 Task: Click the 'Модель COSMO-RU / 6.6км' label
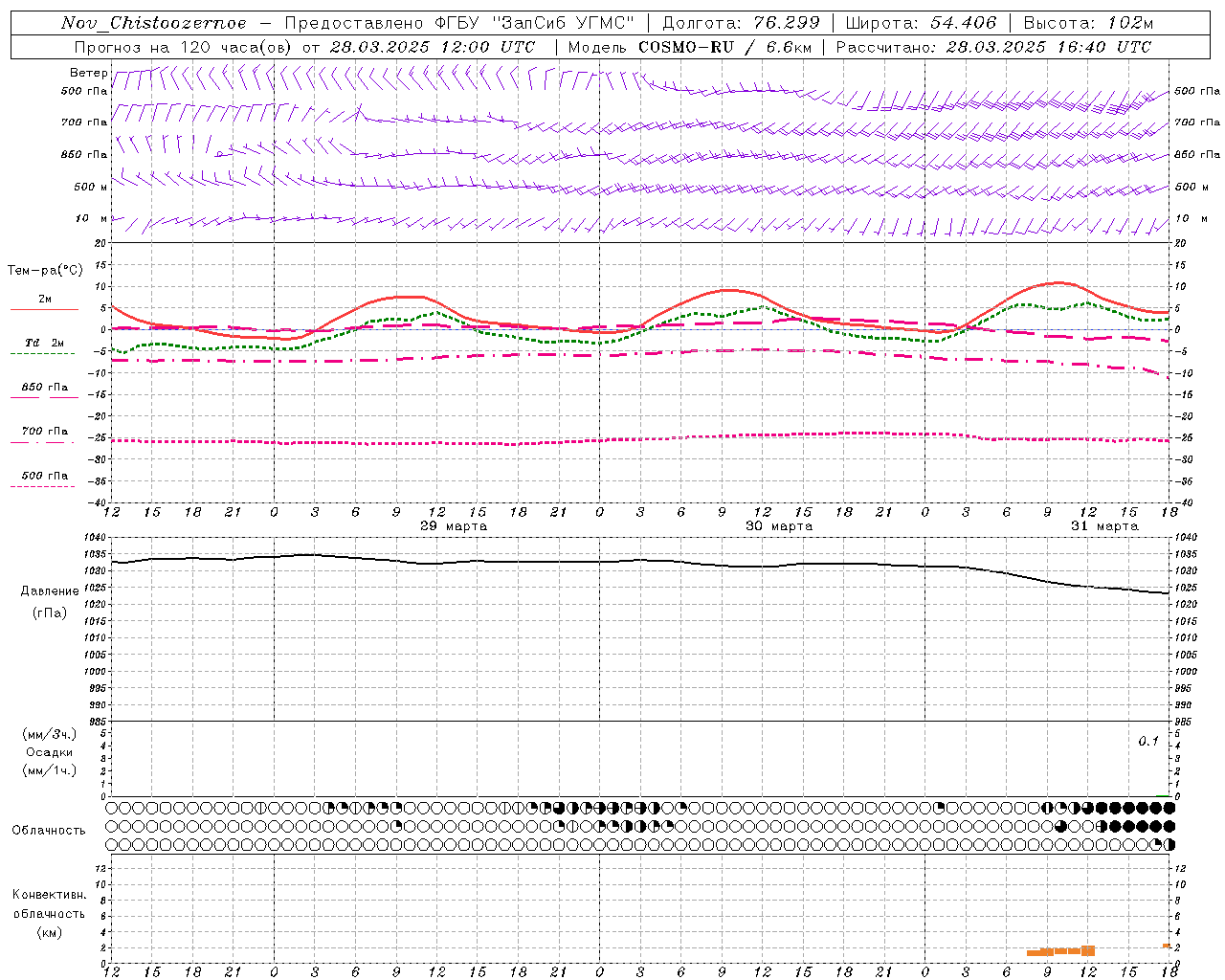pos(690,47)
